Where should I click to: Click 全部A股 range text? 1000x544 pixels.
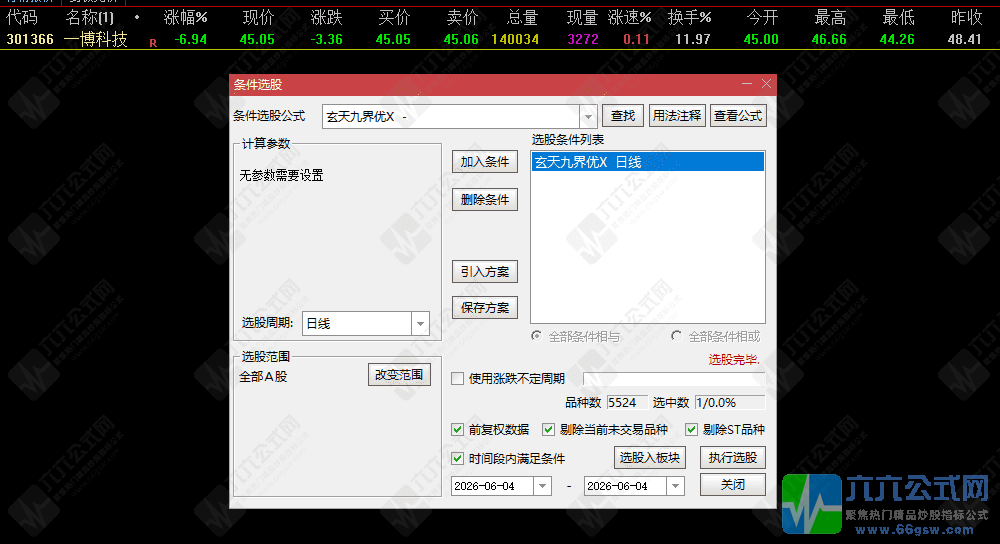coord(263,377)
